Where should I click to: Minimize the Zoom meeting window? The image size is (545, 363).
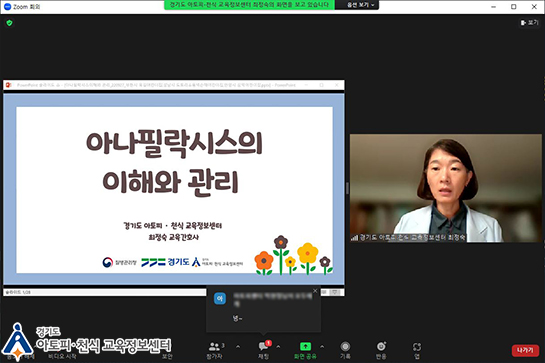[493, 7]
